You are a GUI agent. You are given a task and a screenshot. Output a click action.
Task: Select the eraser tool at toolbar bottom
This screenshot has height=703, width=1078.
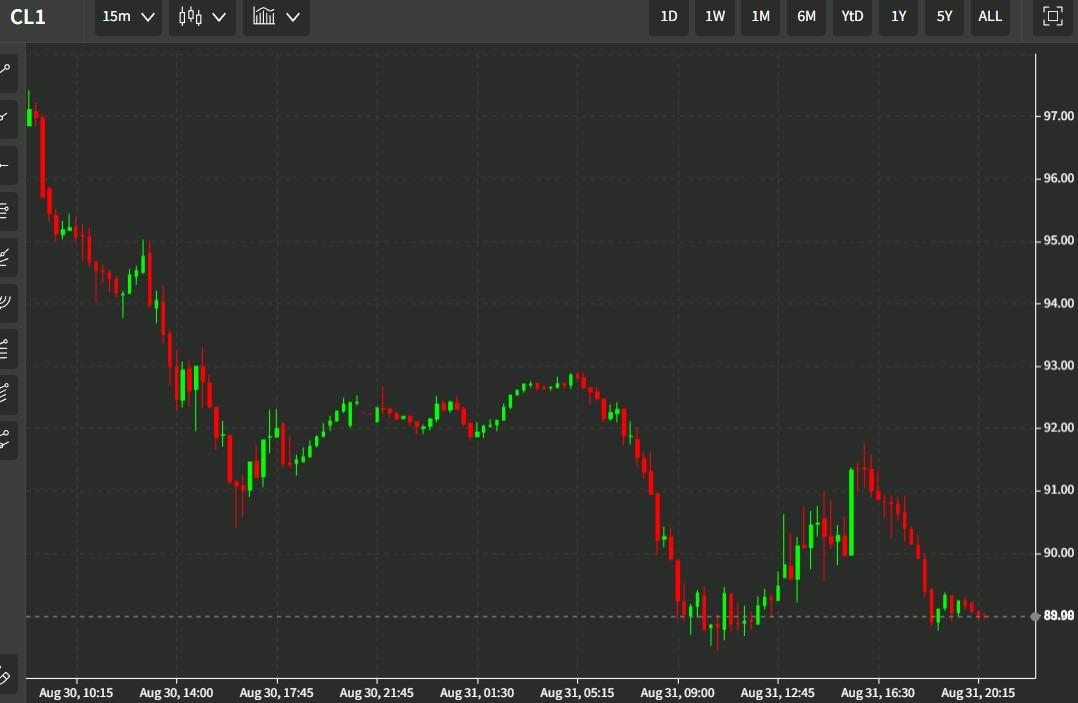[x=6, y=676]
